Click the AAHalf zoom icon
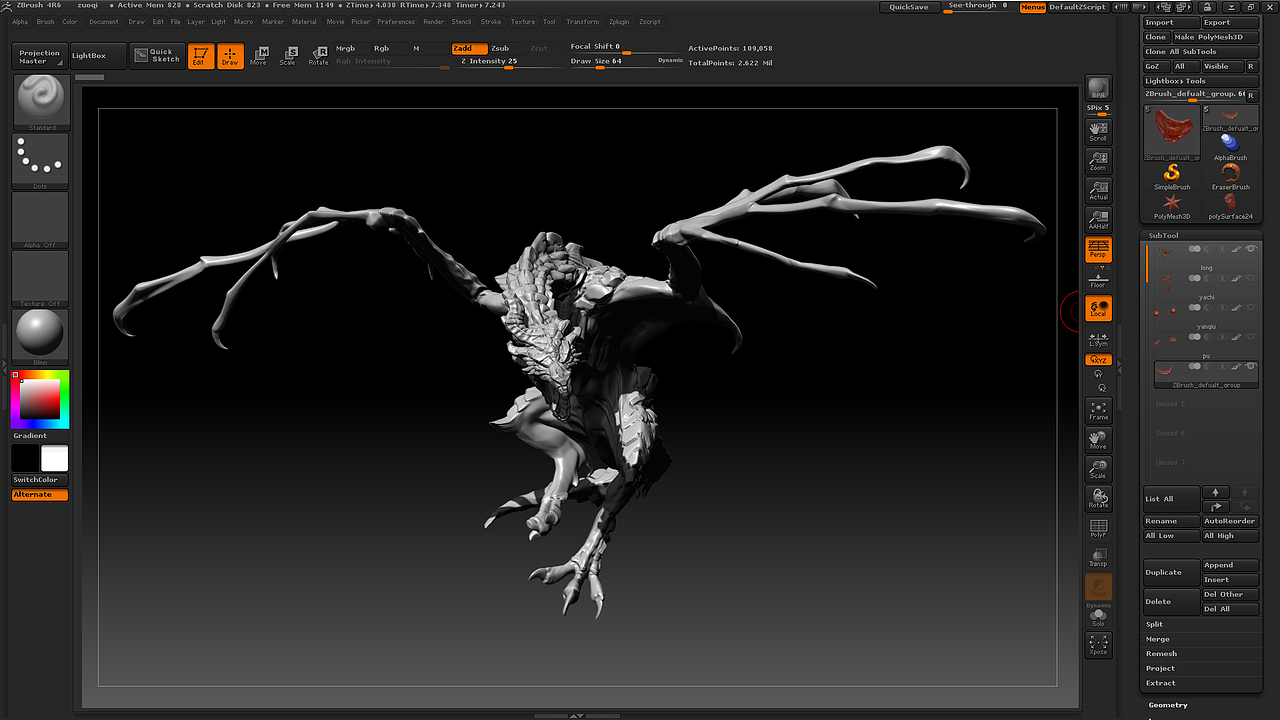Image resolution: width=1280 pixels, height=720 pixels. (1098, 220)
